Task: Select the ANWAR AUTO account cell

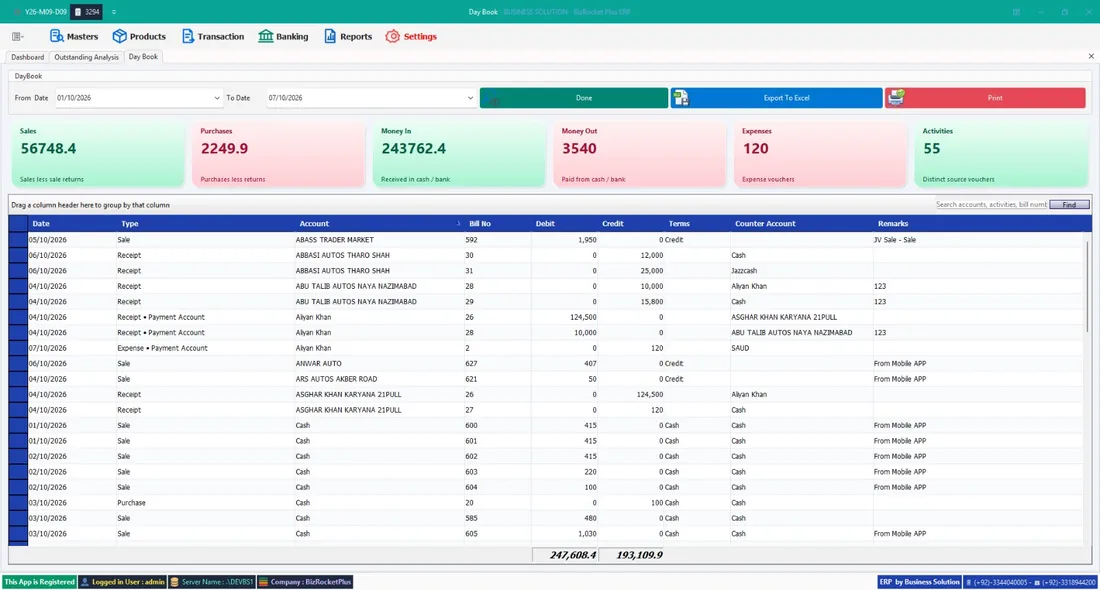Action: pyautogui.click(x=379, y=363)
